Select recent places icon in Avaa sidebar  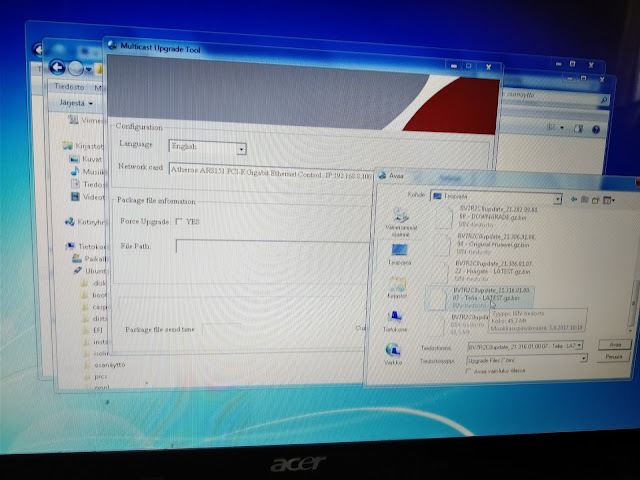[x=401, y=222]
